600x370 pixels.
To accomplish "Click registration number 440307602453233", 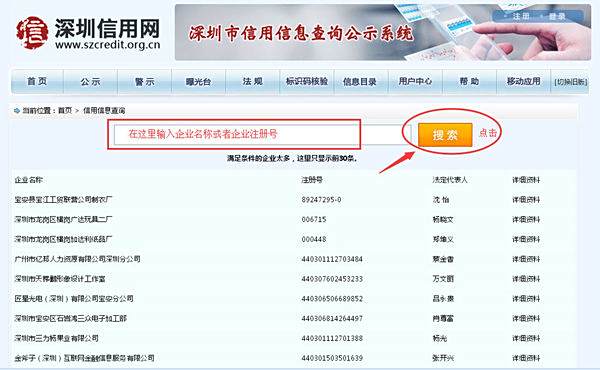I will (332, 279).
